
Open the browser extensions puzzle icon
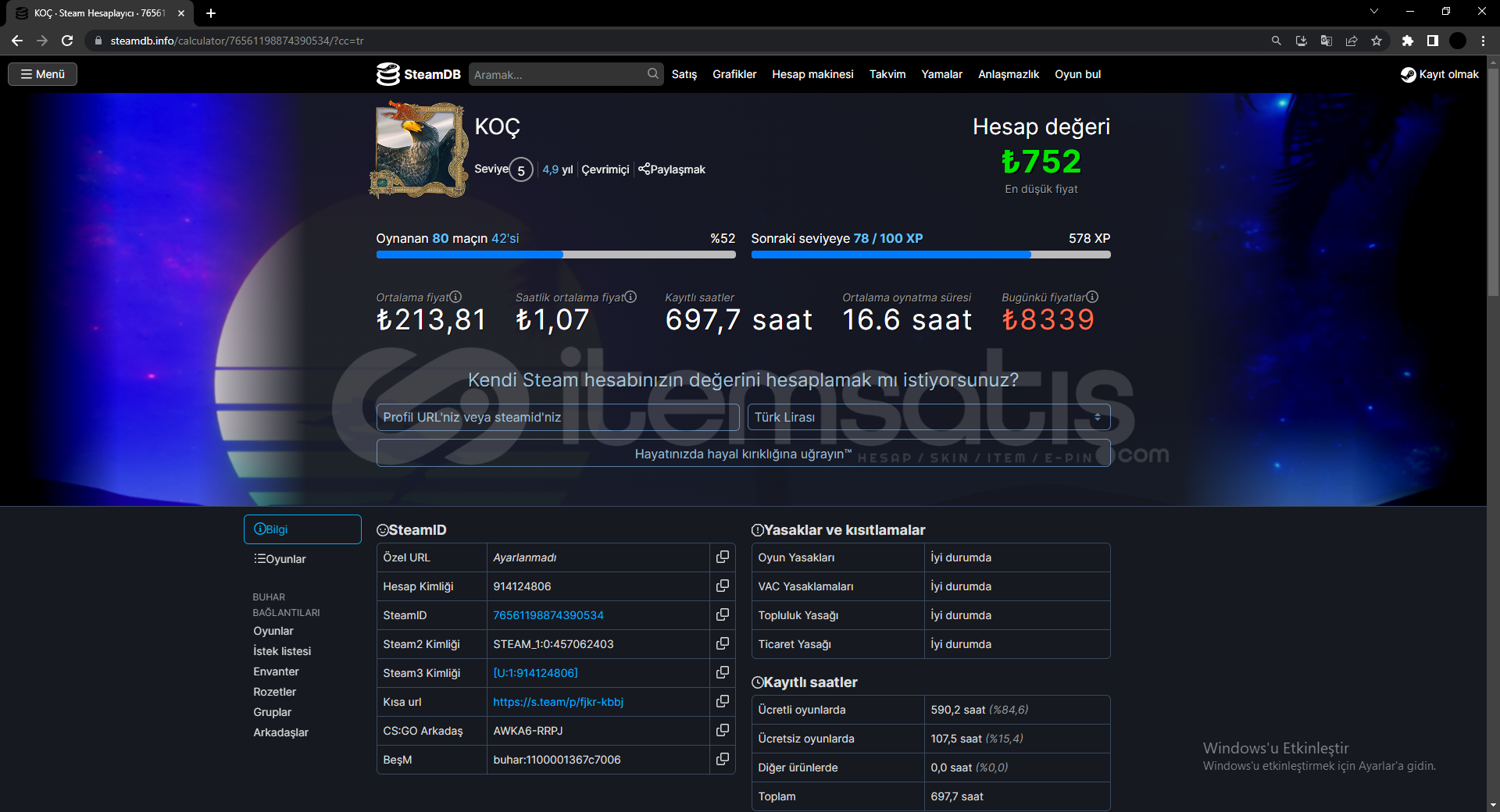coord(1408,41)
